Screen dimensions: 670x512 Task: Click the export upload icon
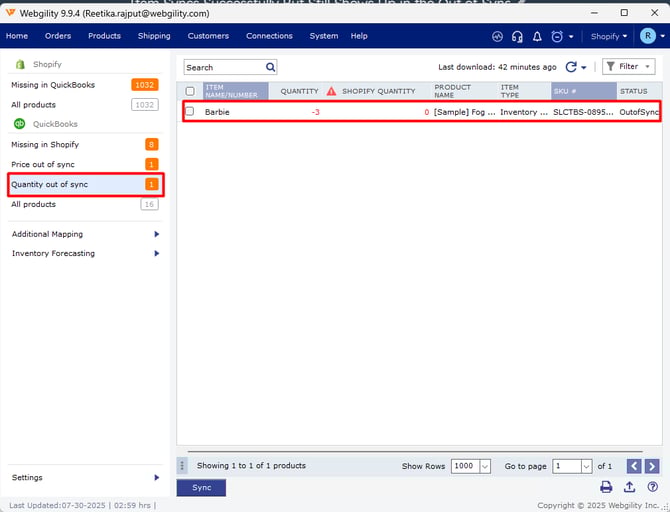pos(629,487)
